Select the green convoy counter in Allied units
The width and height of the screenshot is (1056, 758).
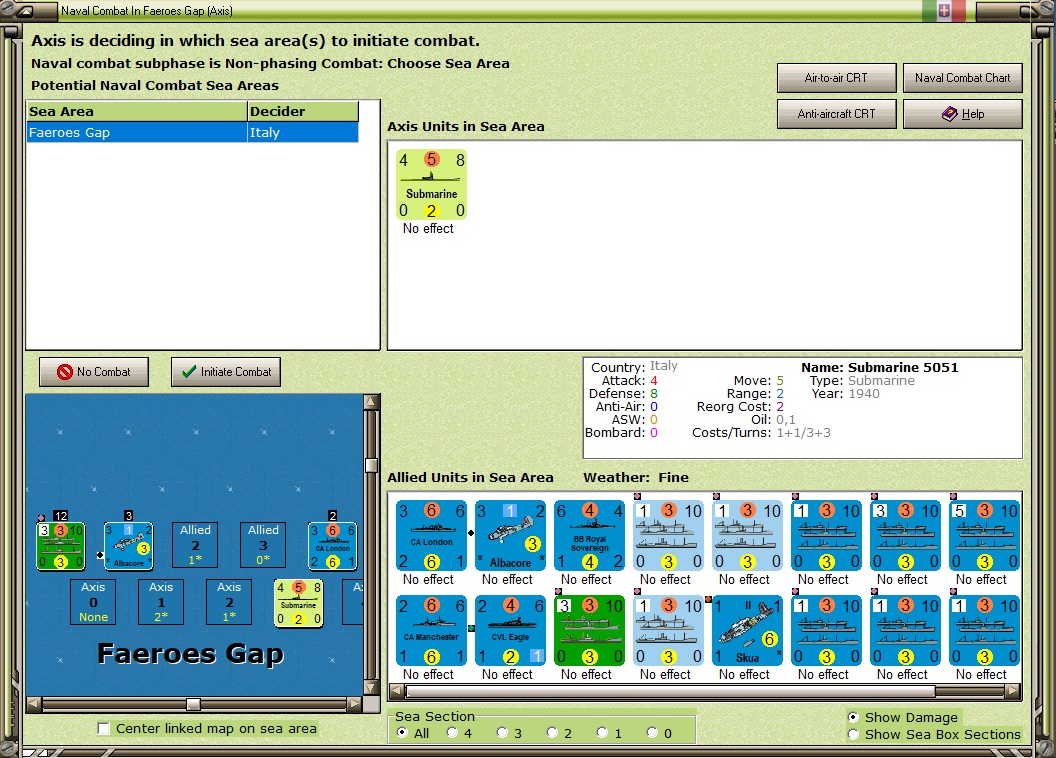pos(589,630)
